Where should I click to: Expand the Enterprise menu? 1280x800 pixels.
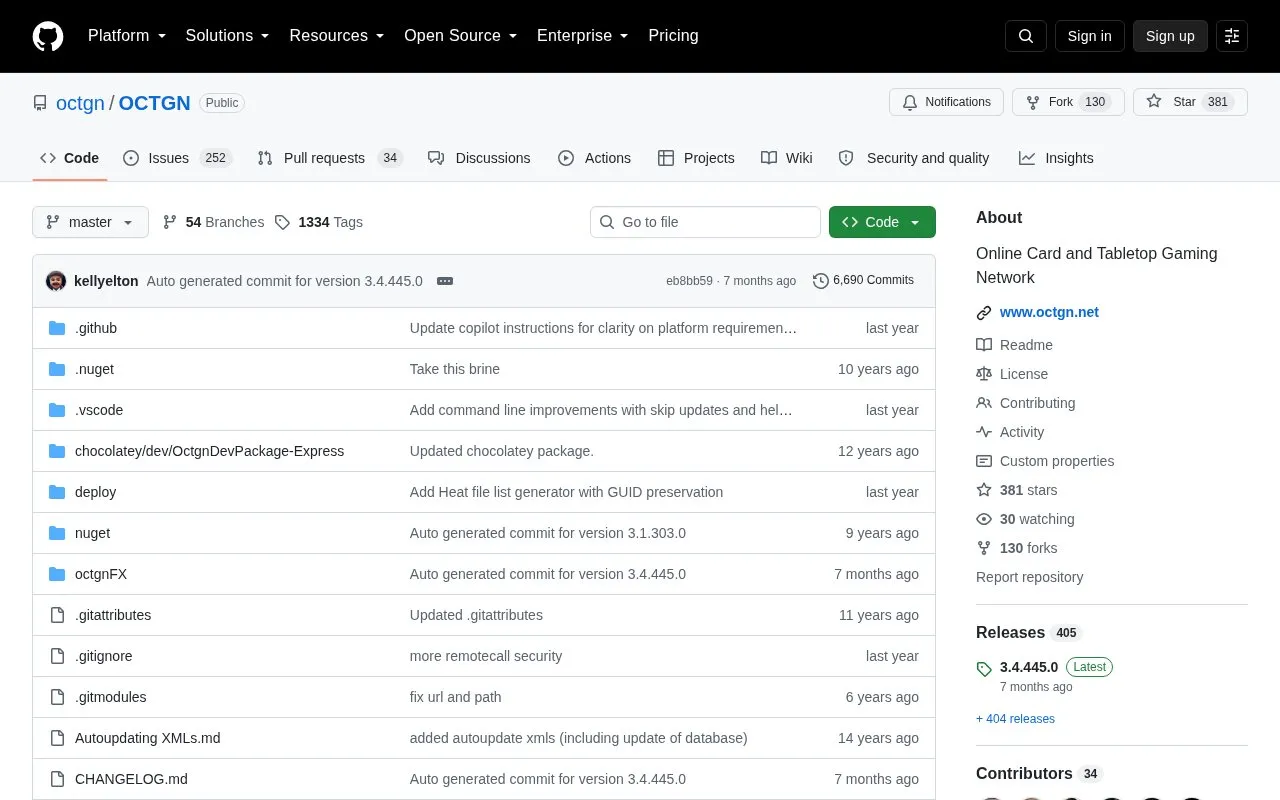click(x=583, y=36)
